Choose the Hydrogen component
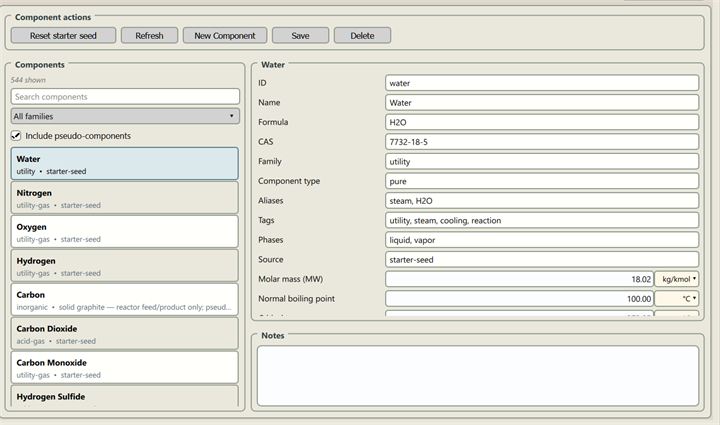The width and height of the screenshot is (720, 425). point(124,266)
